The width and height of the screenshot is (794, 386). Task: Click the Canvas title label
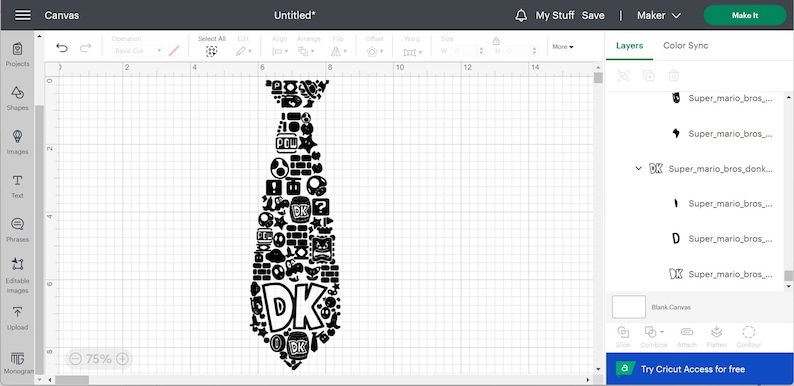pyautogui.click(x=62, y=15)
